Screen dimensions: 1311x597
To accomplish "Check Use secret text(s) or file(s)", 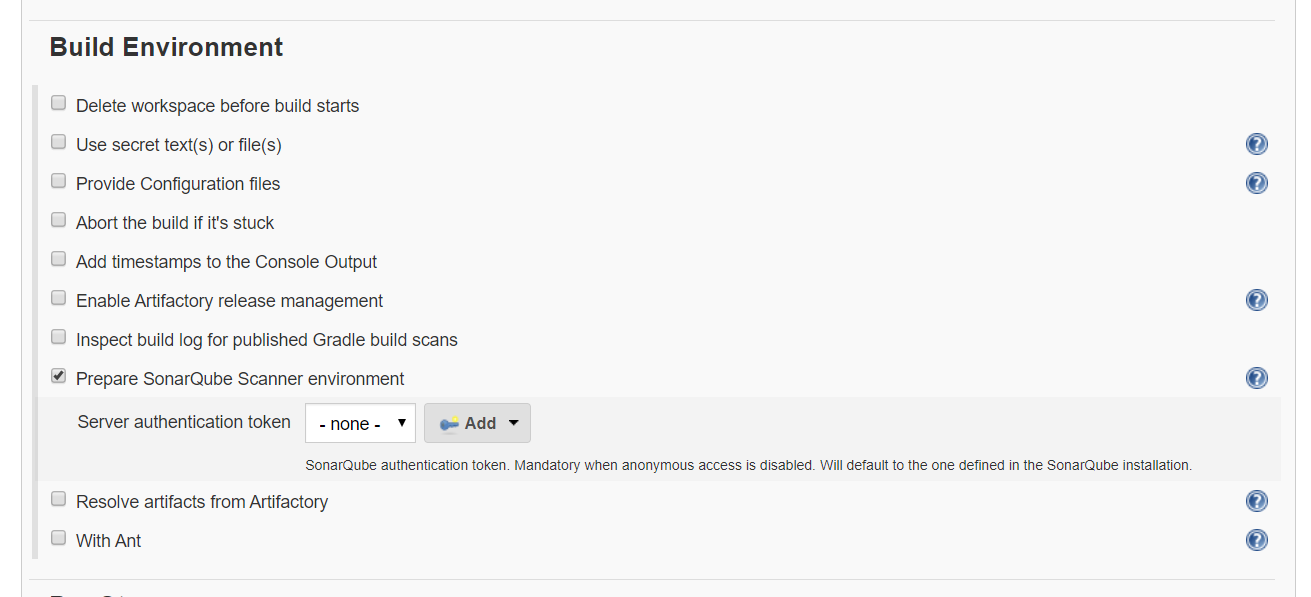I will pos(59,142).
